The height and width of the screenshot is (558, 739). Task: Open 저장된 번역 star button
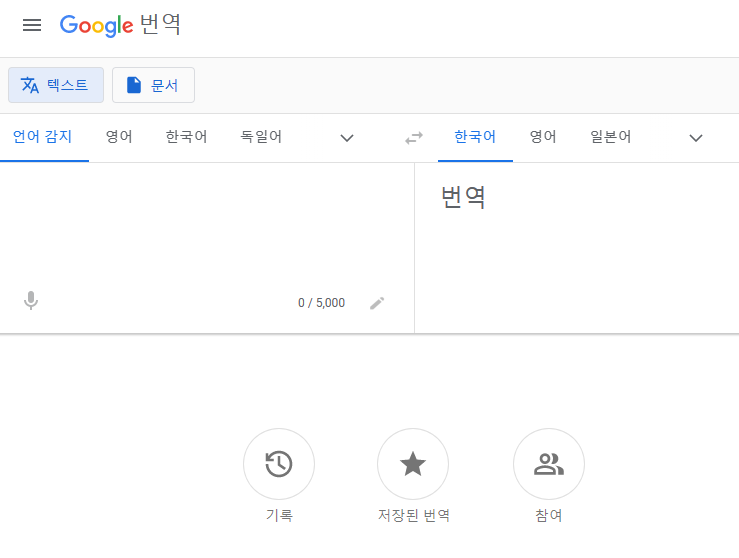coord(413,464)
